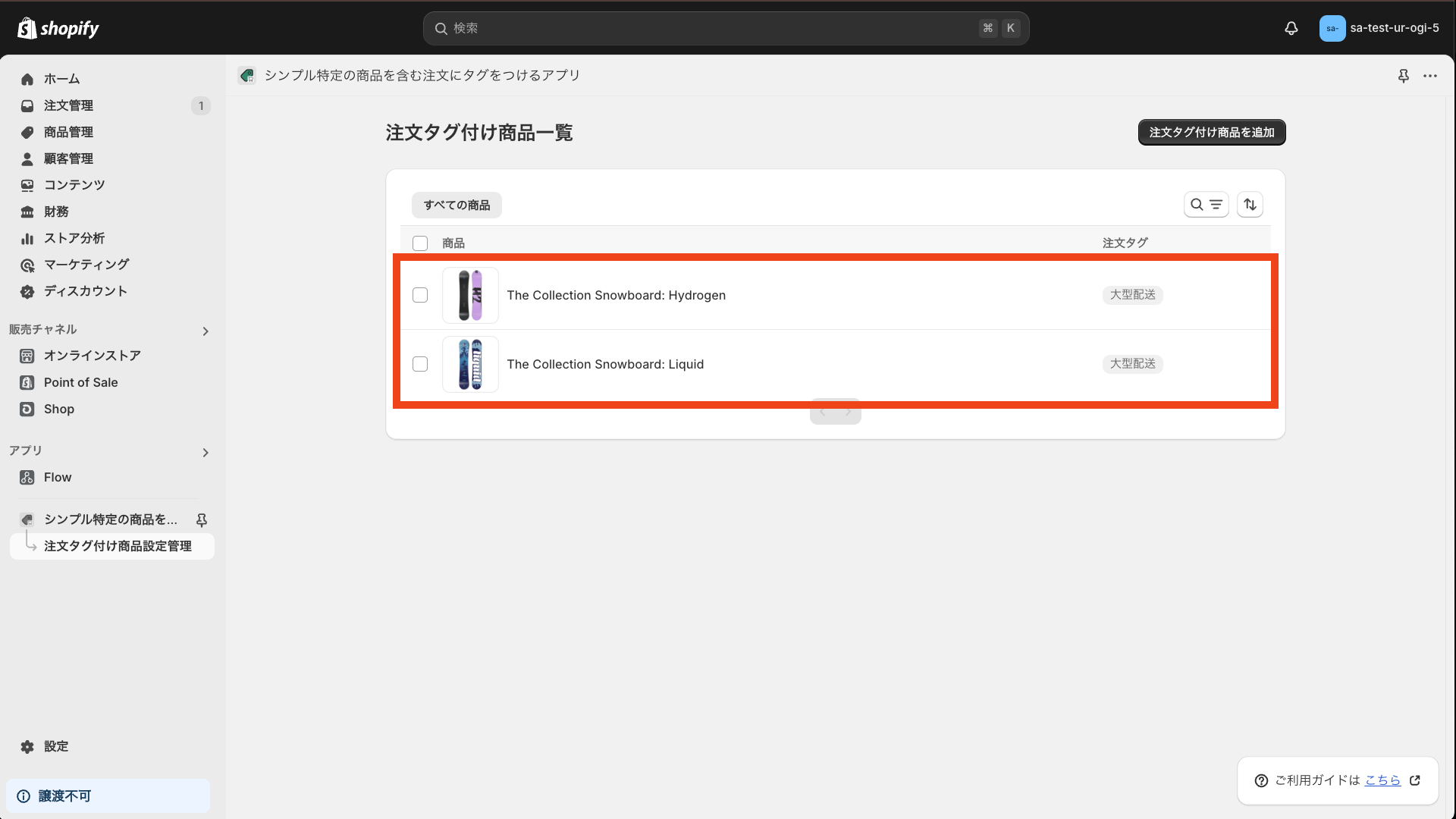Expand the 販売チャネル section chevron
Screen dimensions: 1456x819
click(206, 331)
